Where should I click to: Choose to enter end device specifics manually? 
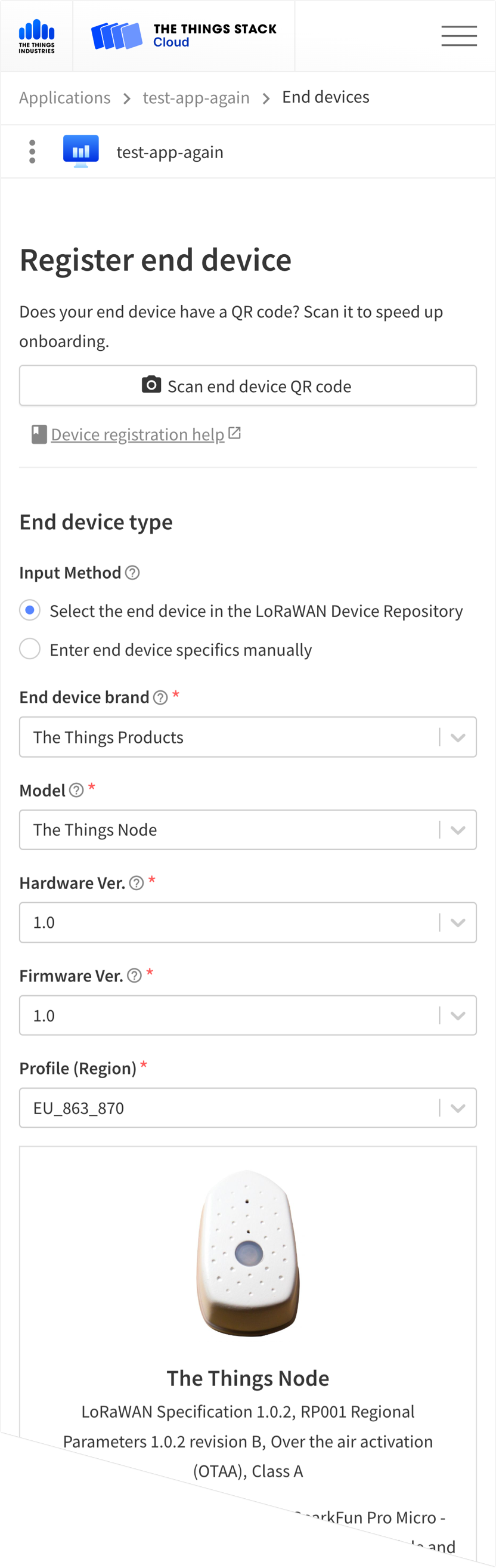pos(29,649)
